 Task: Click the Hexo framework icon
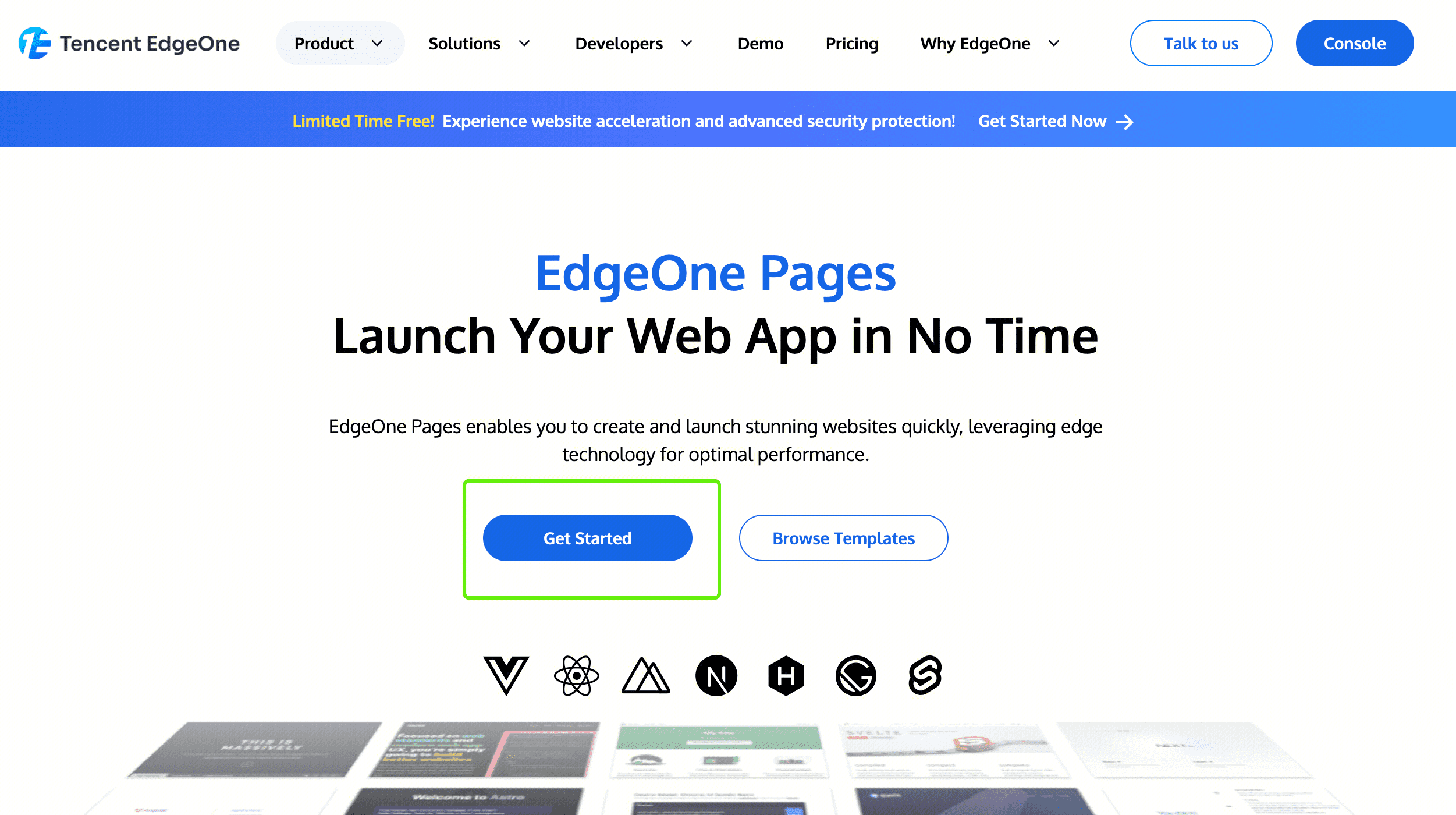point(785,675)
